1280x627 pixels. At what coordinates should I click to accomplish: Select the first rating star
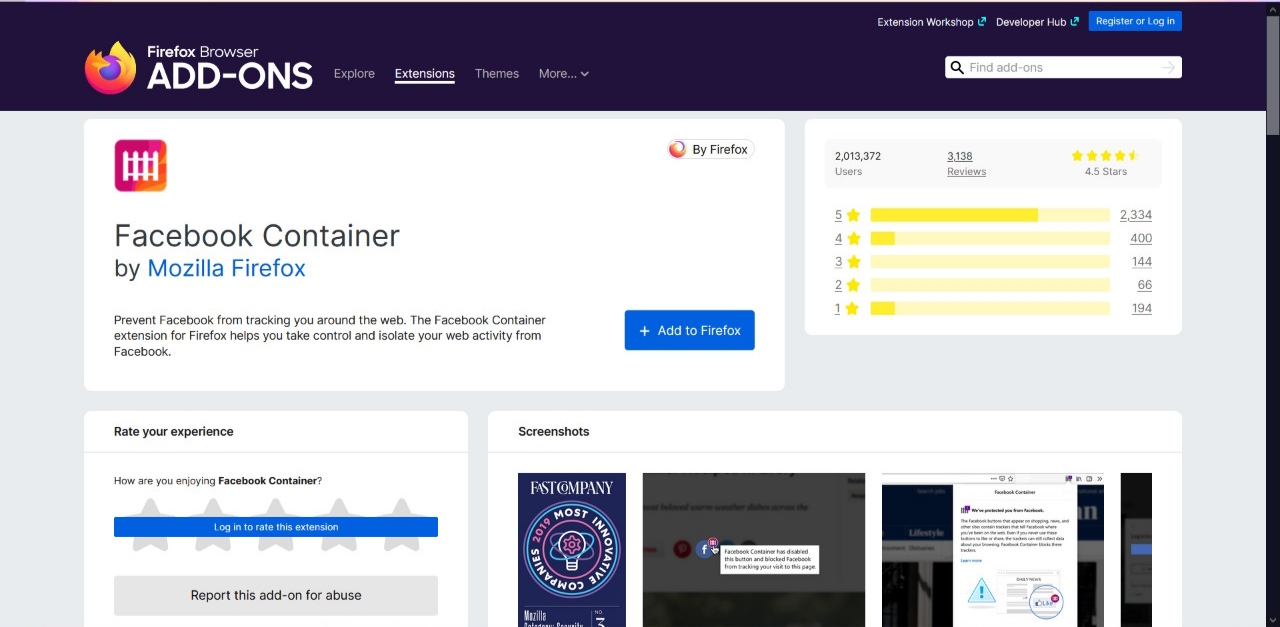(151, 524)
